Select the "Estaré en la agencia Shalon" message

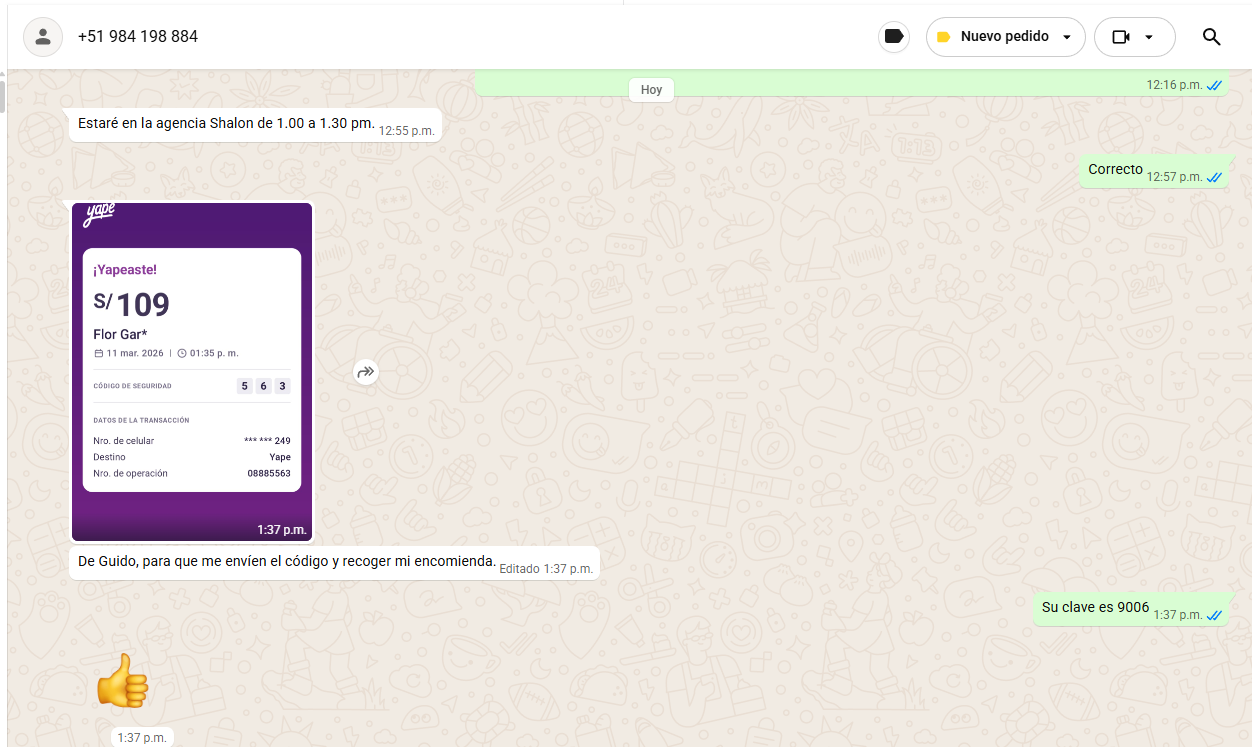[x=226, y=124]
